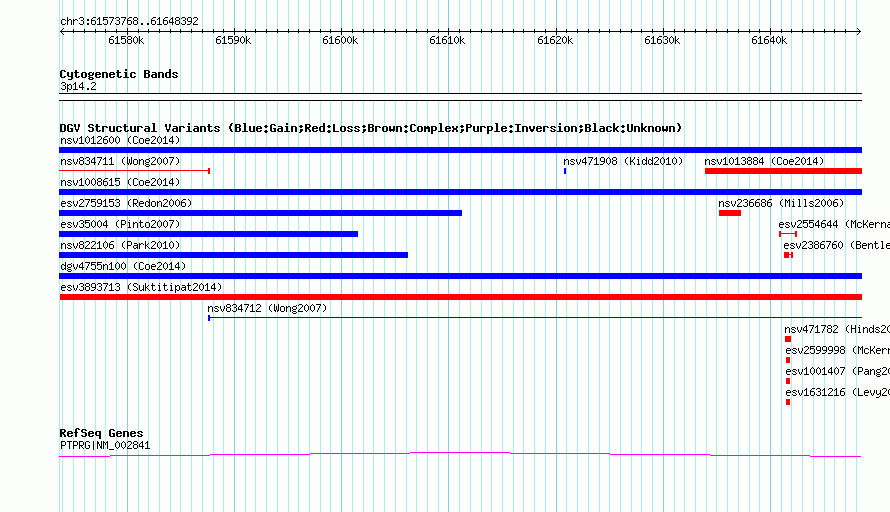Image resolution: width=890 pixels, height=512 pixels.
Task: Click the 3p14.2 cytogenetic band line
Action: tap(460, 97)
